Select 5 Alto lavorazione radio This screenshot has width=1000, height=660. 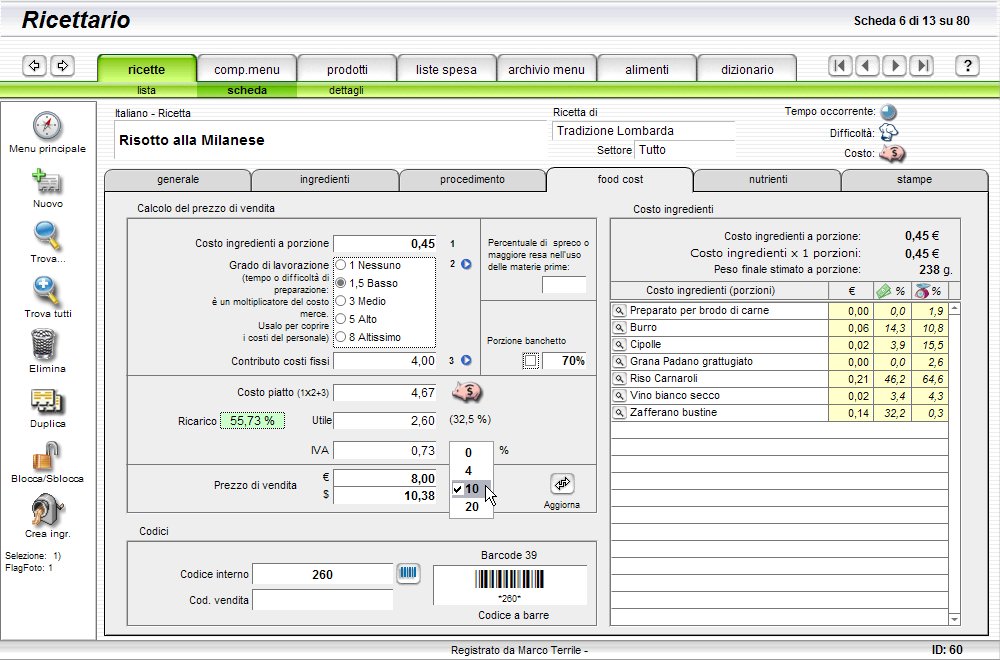click(341, 318)
